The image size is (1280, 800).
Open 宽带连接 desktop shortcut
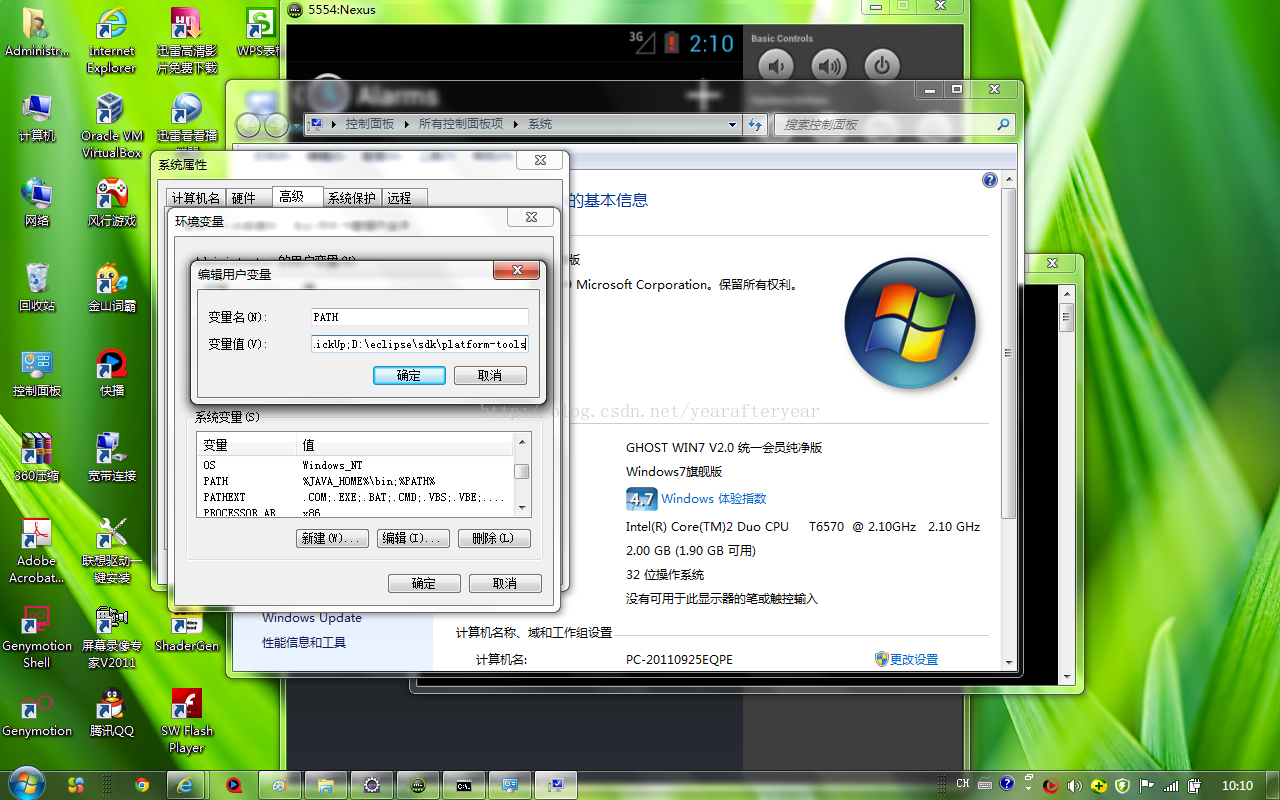coord(111,458)
